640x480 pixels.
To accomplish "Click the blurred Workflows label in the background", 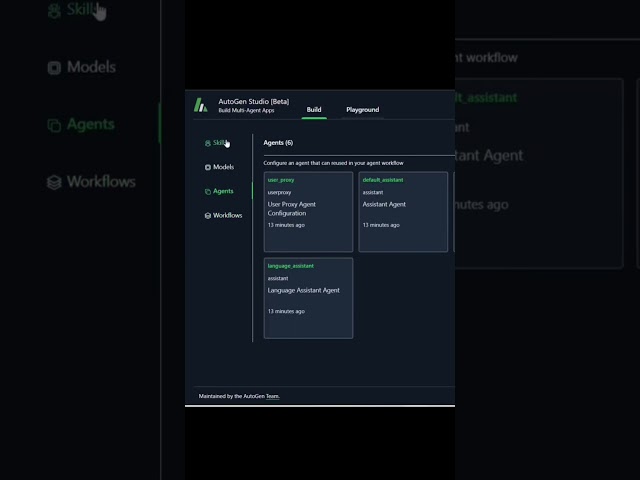I will 101,182.
